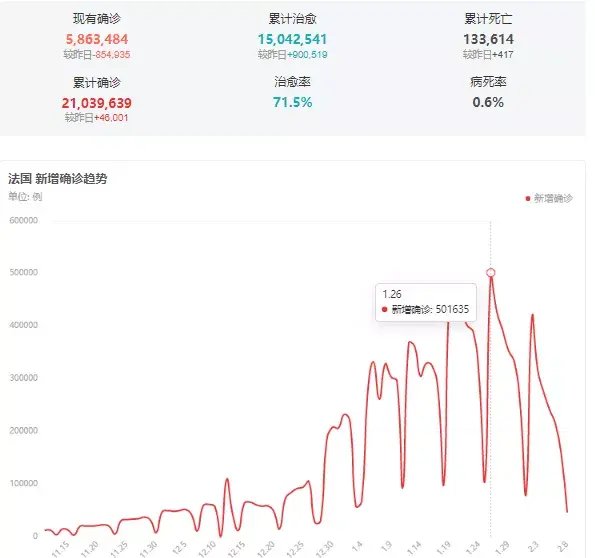Screen dimensions: 595x558
Task: Click the 2.3 x-axis date label
Action: (x=533, y=547)
